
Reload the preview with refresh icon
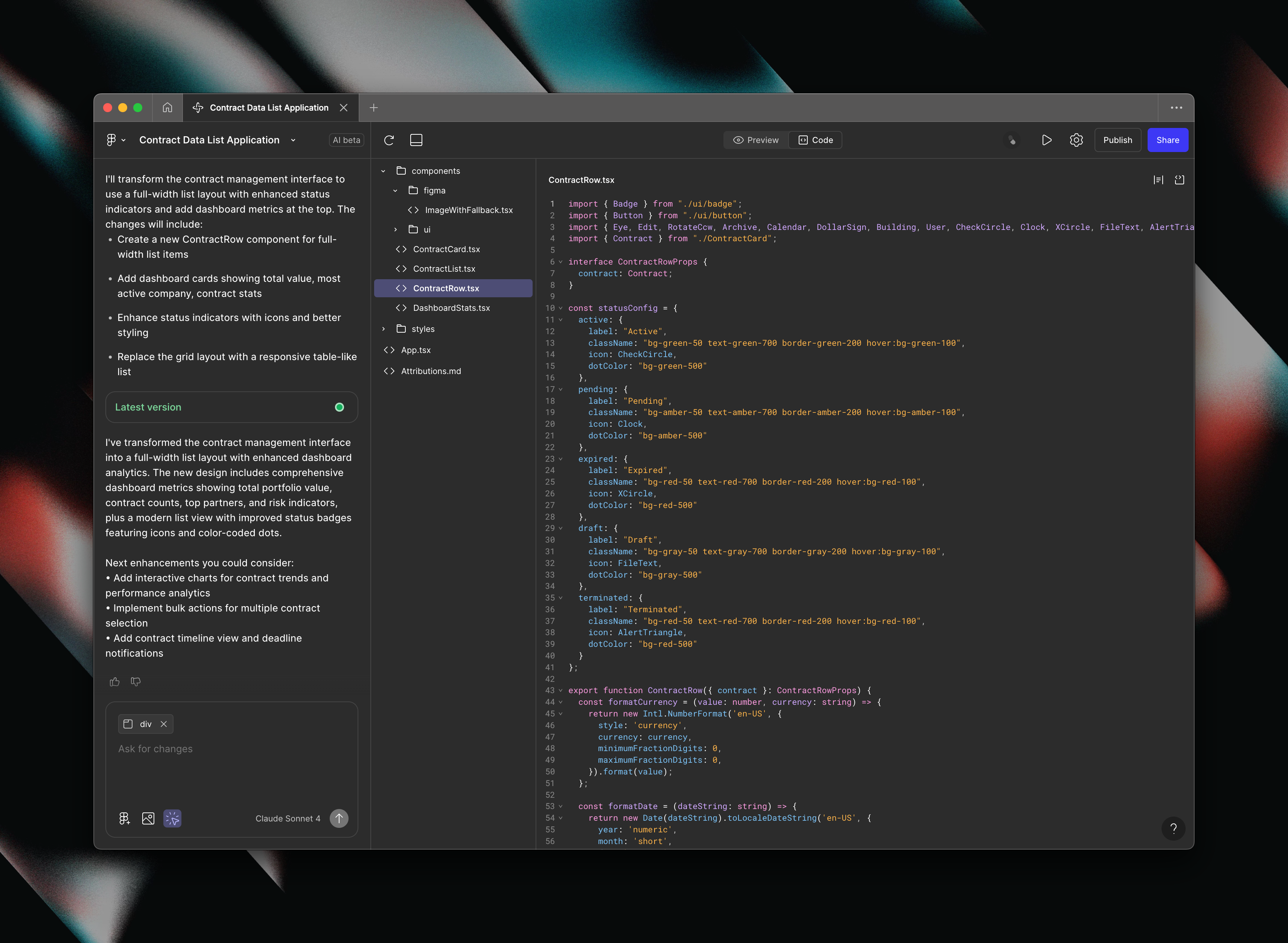(389, 140)
